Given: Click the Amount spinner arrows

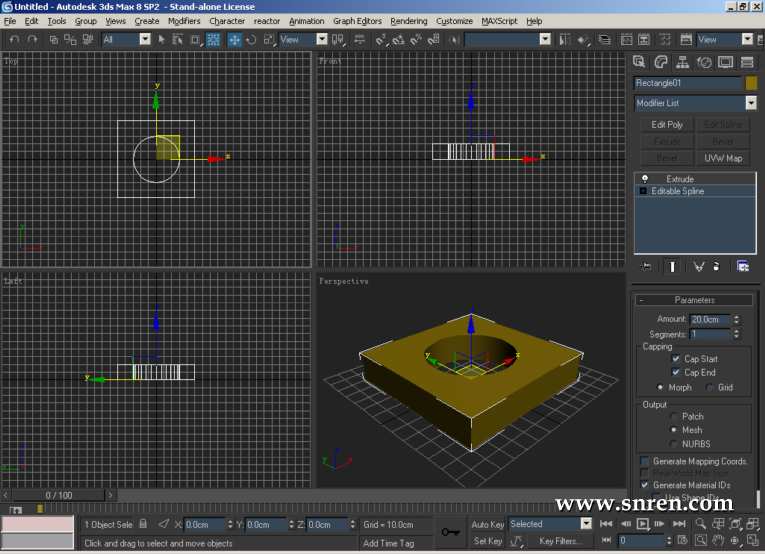Looking at the screenshot, I should [736, 319].
